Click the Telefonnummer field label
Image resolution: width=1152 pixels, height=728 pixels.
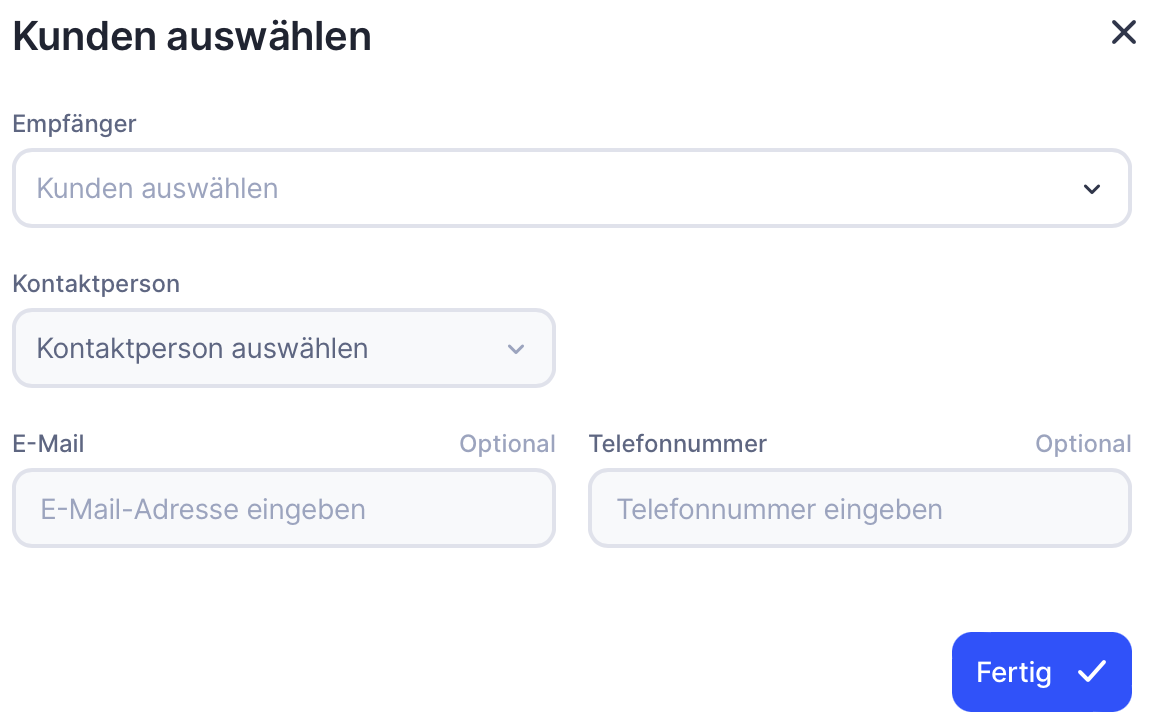(677, 444)
